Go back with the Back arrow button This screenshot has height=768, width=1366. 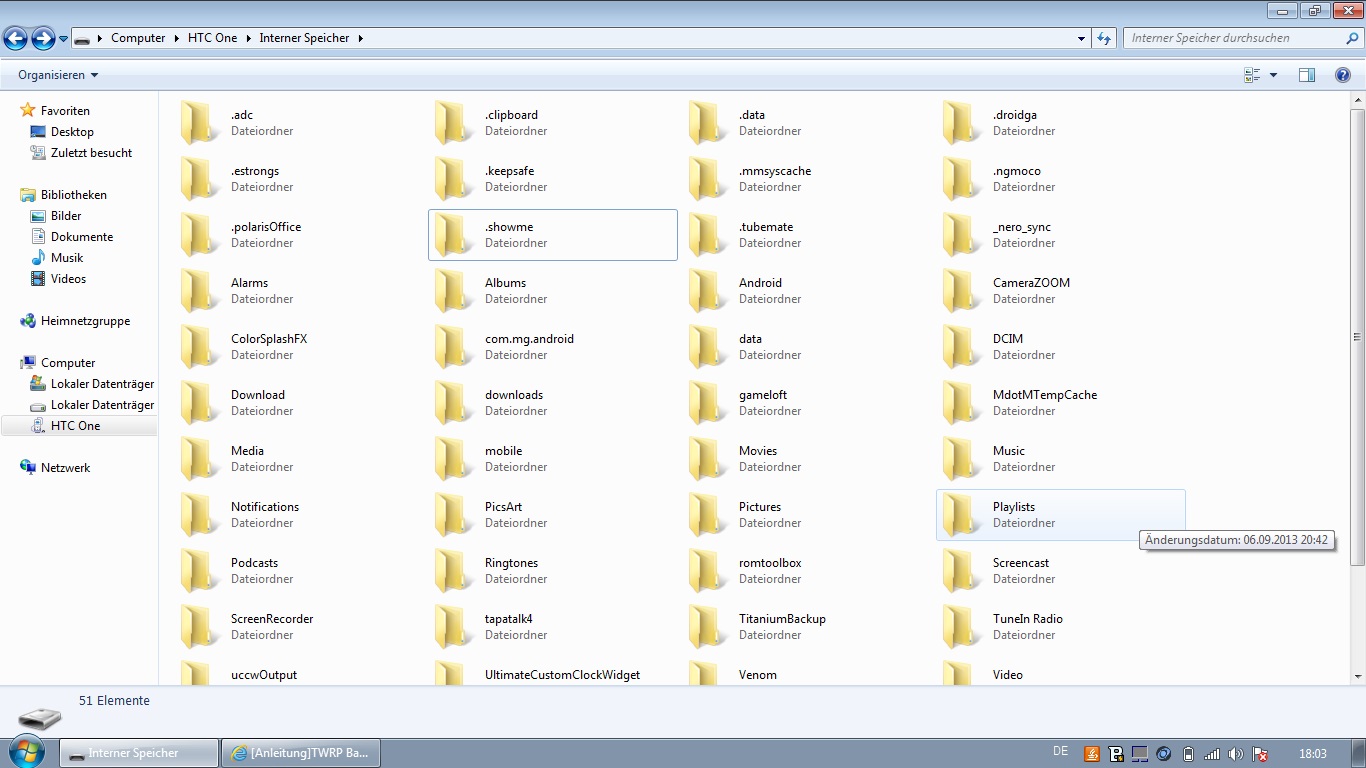pos(15,39)
